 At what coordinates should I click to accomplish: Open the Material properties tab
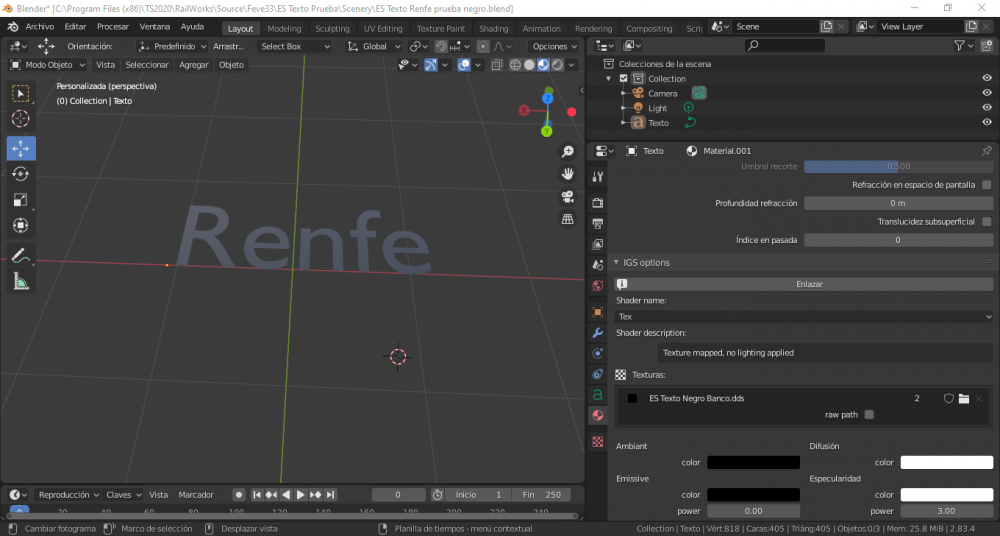coord(598,415)
